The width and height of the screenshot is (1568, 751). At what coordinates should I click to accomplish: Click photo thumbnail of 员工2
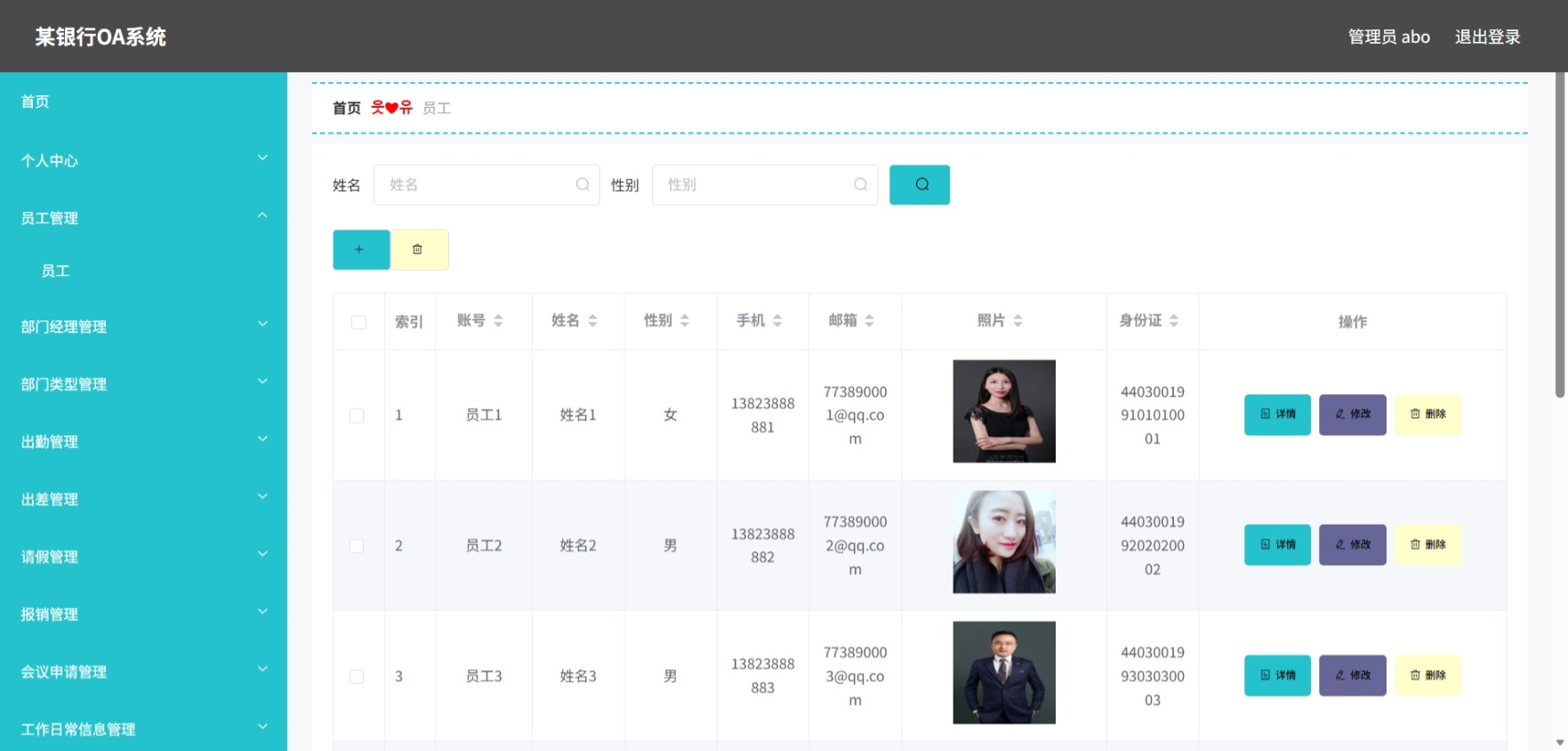1004,542
